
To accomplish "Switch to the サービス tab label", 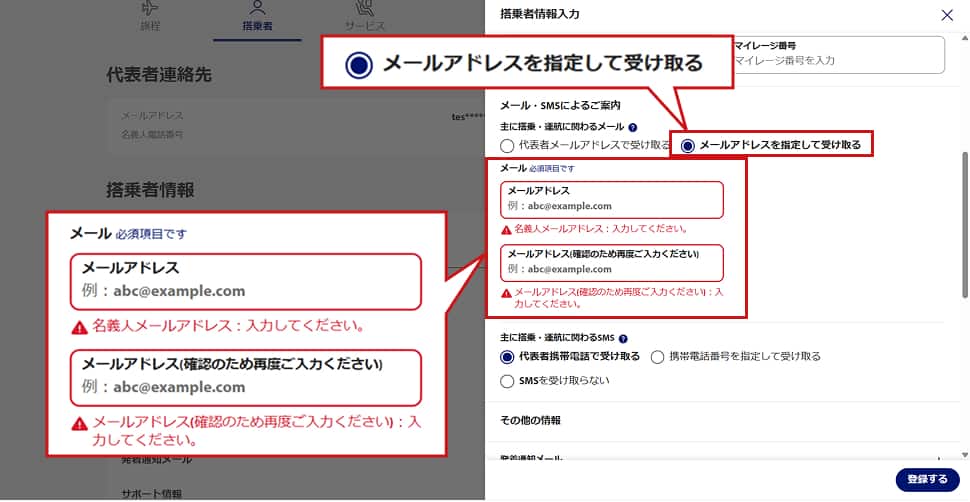I will tap(365, 25).
